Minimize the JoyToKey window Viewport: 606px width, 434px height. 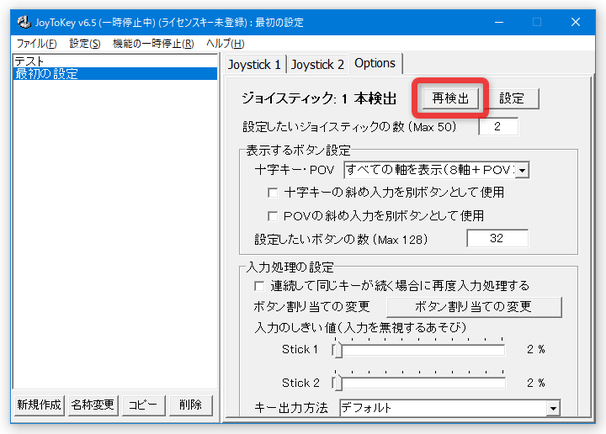click(499, 22)
